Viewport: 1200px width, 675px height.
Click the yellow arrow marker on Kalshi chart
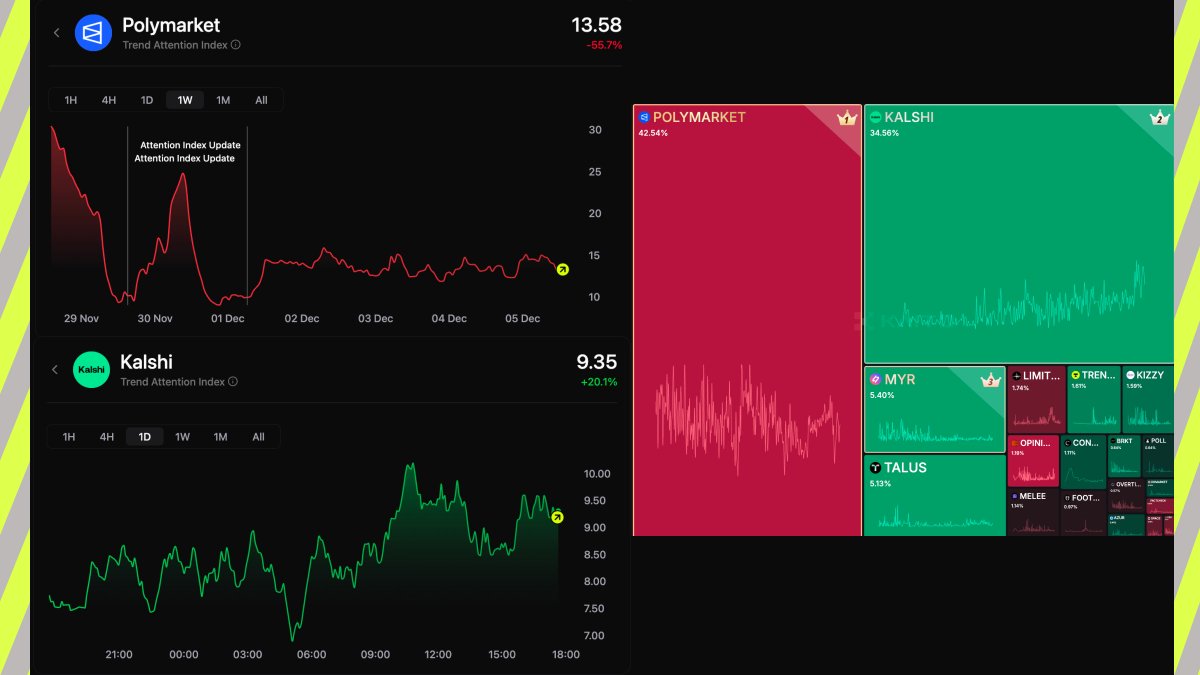(558, 517)
